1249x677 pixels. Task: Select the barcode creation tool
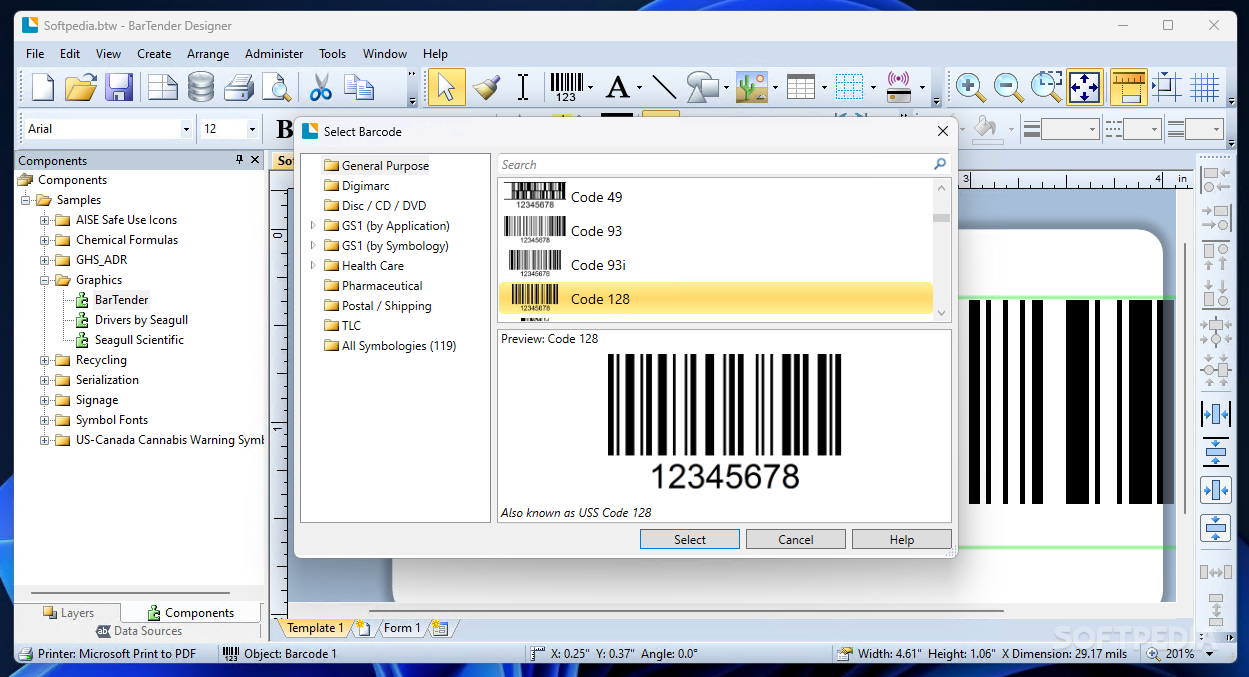pyautogui.click(x=566, y=88)
